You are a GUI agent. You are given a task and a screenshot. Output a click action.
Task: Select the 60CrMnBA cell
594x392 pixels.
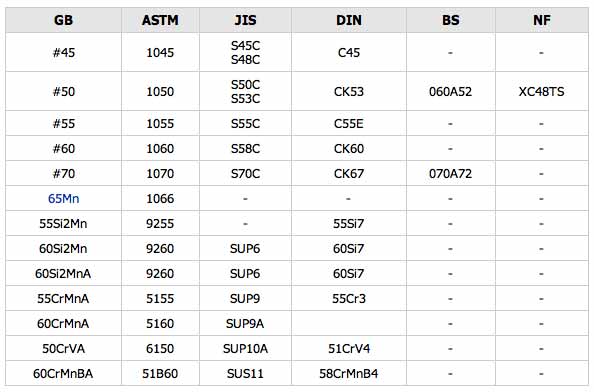(x=64, y=373)
